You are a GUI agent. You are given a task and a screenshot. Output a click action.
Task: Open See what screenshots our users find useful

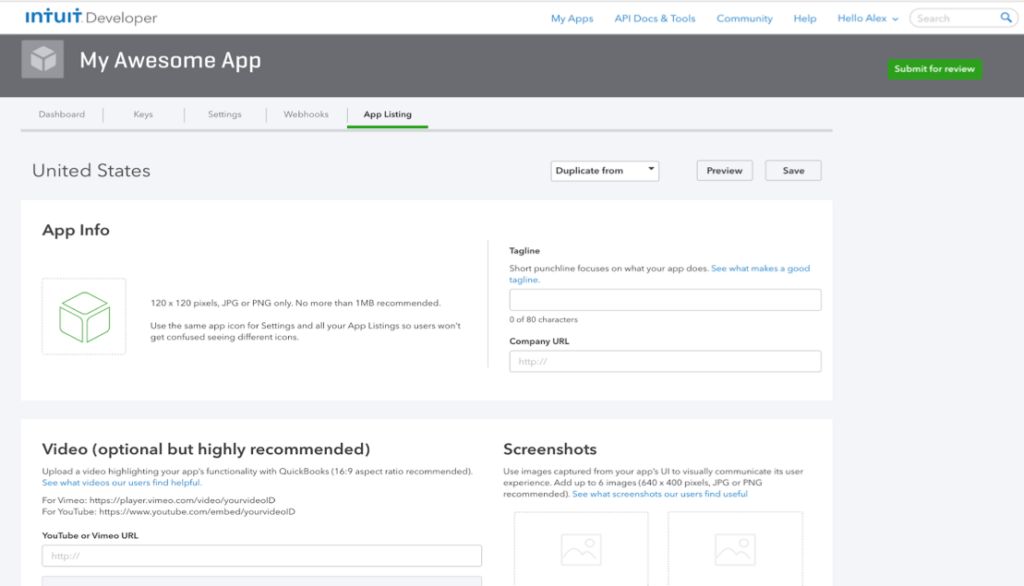coord(660,494)
